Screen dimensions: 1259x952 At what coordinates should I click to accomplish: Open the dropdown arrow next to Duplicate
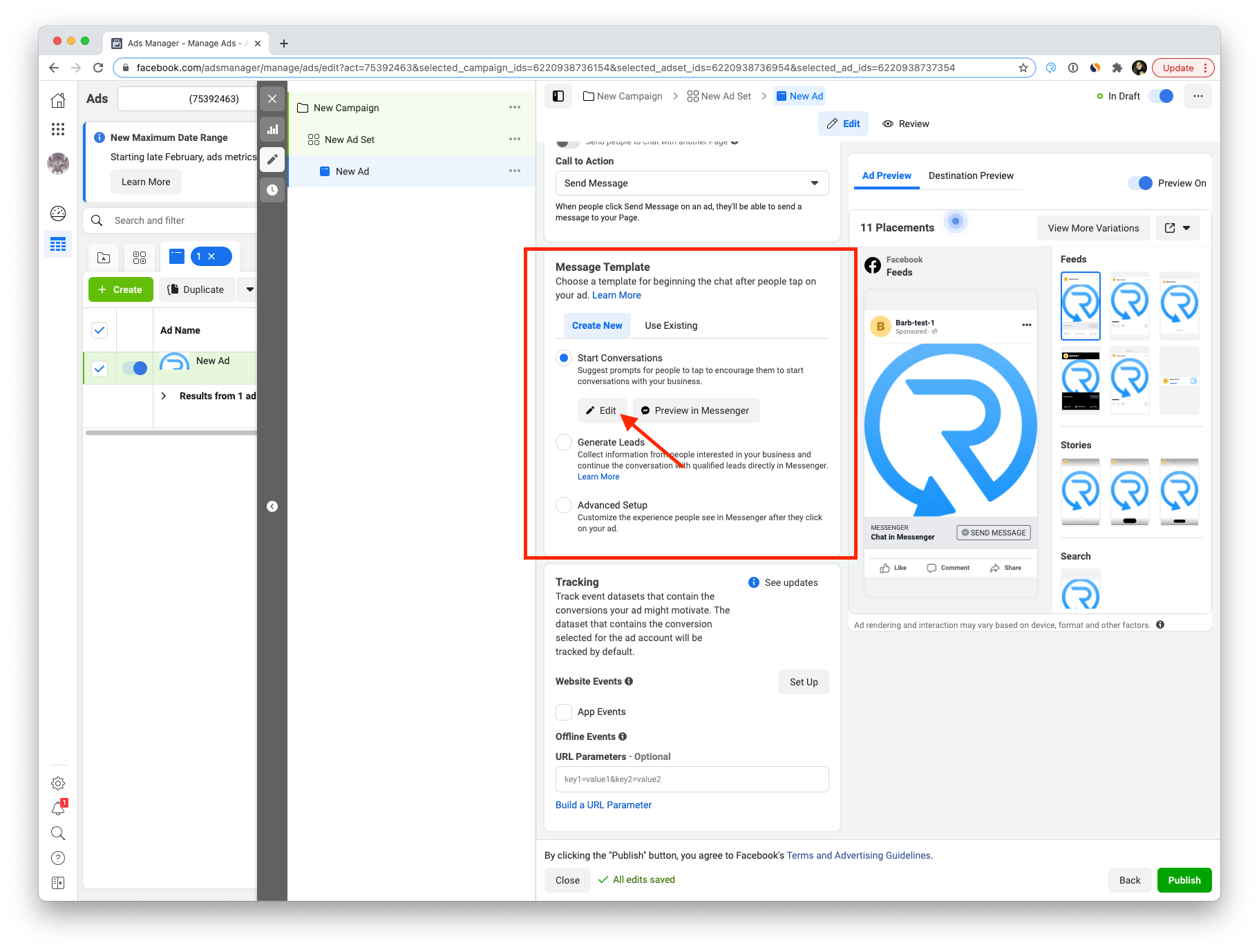(x=249, y=289)
